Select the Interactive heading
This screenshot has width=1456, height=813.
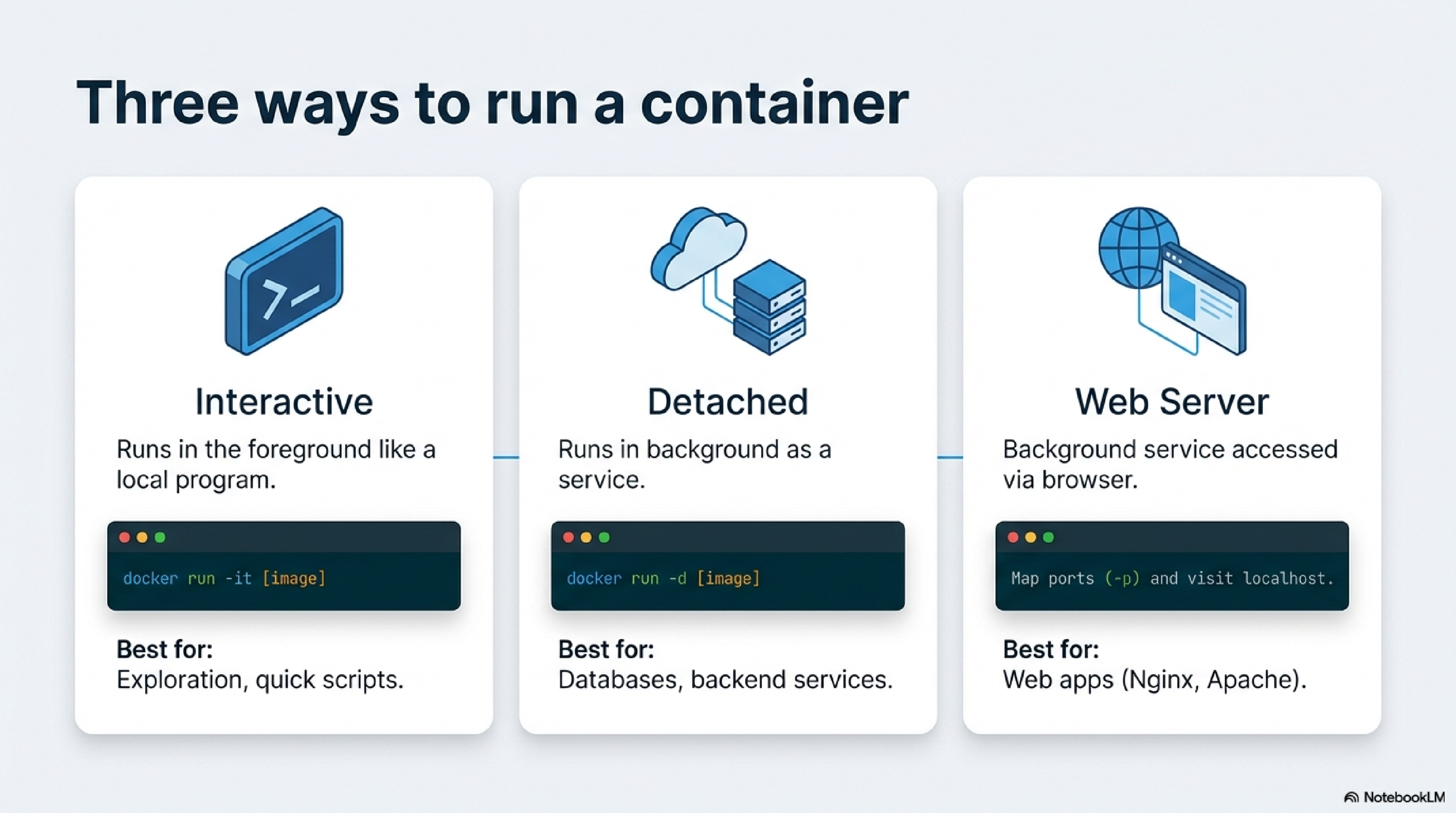click(284, 402)
